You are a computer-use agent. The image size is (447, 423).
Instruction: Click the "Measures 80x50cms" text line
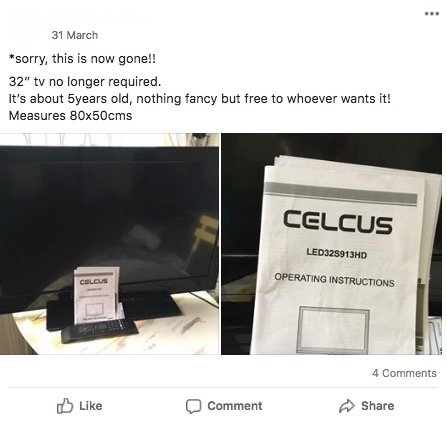(x=70, y=116)
